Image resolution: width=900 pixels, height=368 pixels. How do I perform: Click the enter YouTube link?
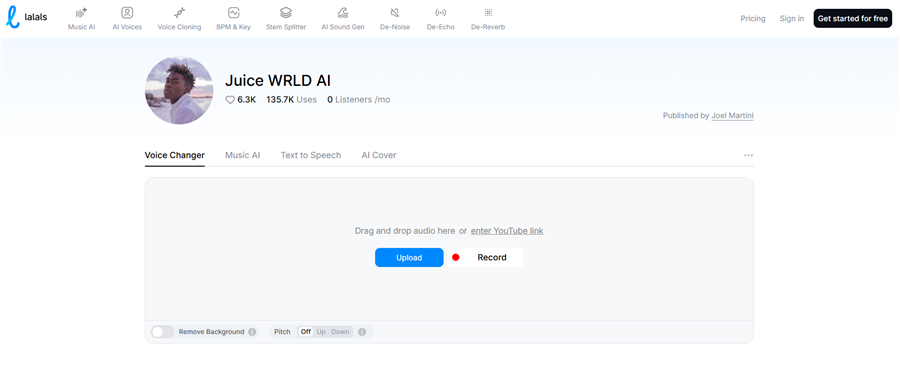click(x=507, y=231)
